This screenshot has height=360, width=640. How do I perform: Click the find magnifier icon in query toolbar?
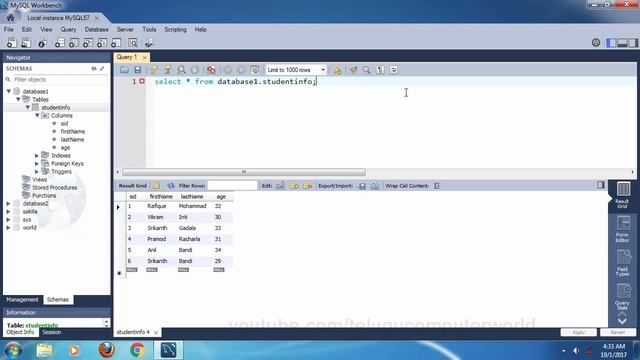click(x=367, y=70)
